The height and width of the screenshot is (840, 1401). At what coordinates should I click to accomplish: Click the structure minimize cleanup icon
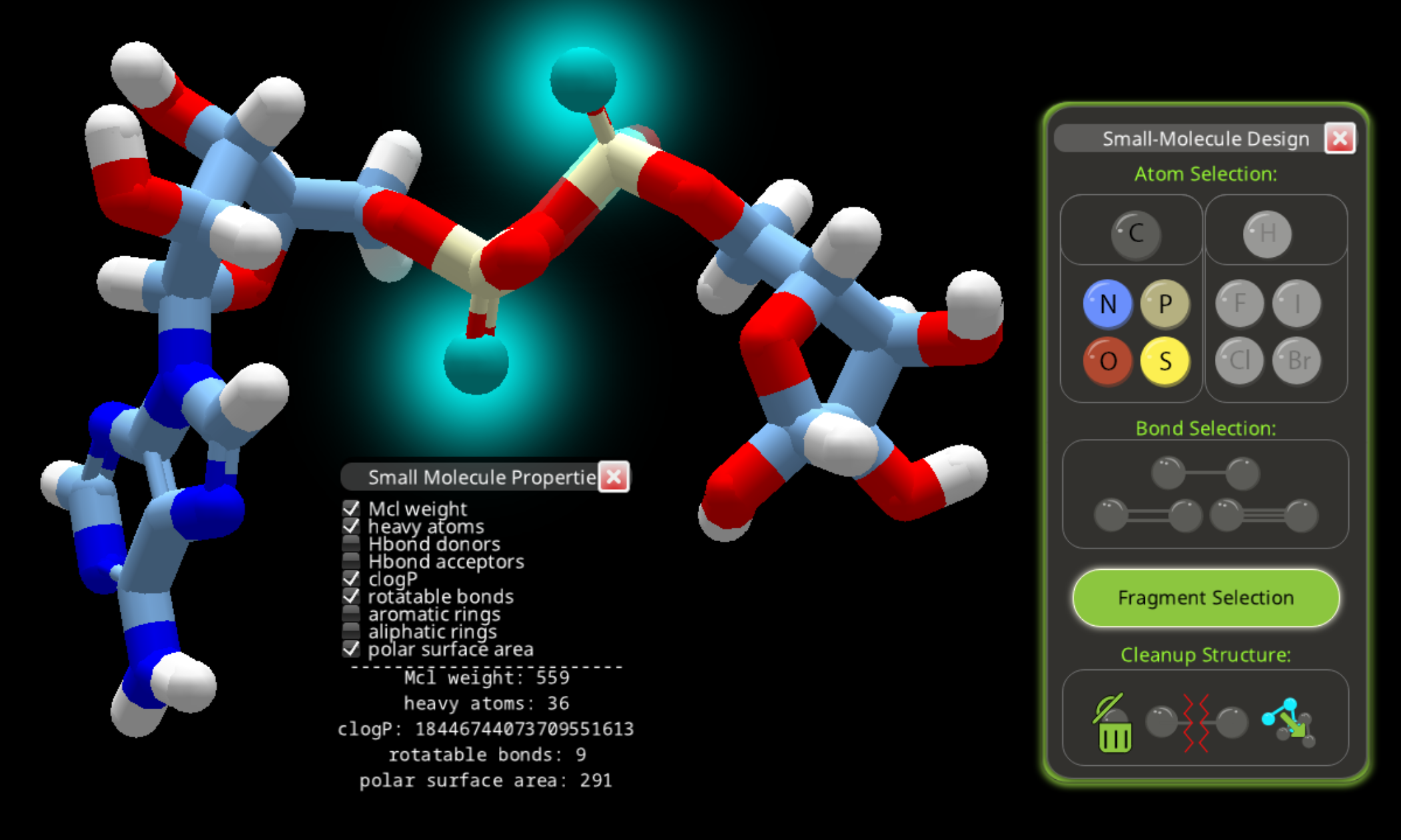point(1289,723)
